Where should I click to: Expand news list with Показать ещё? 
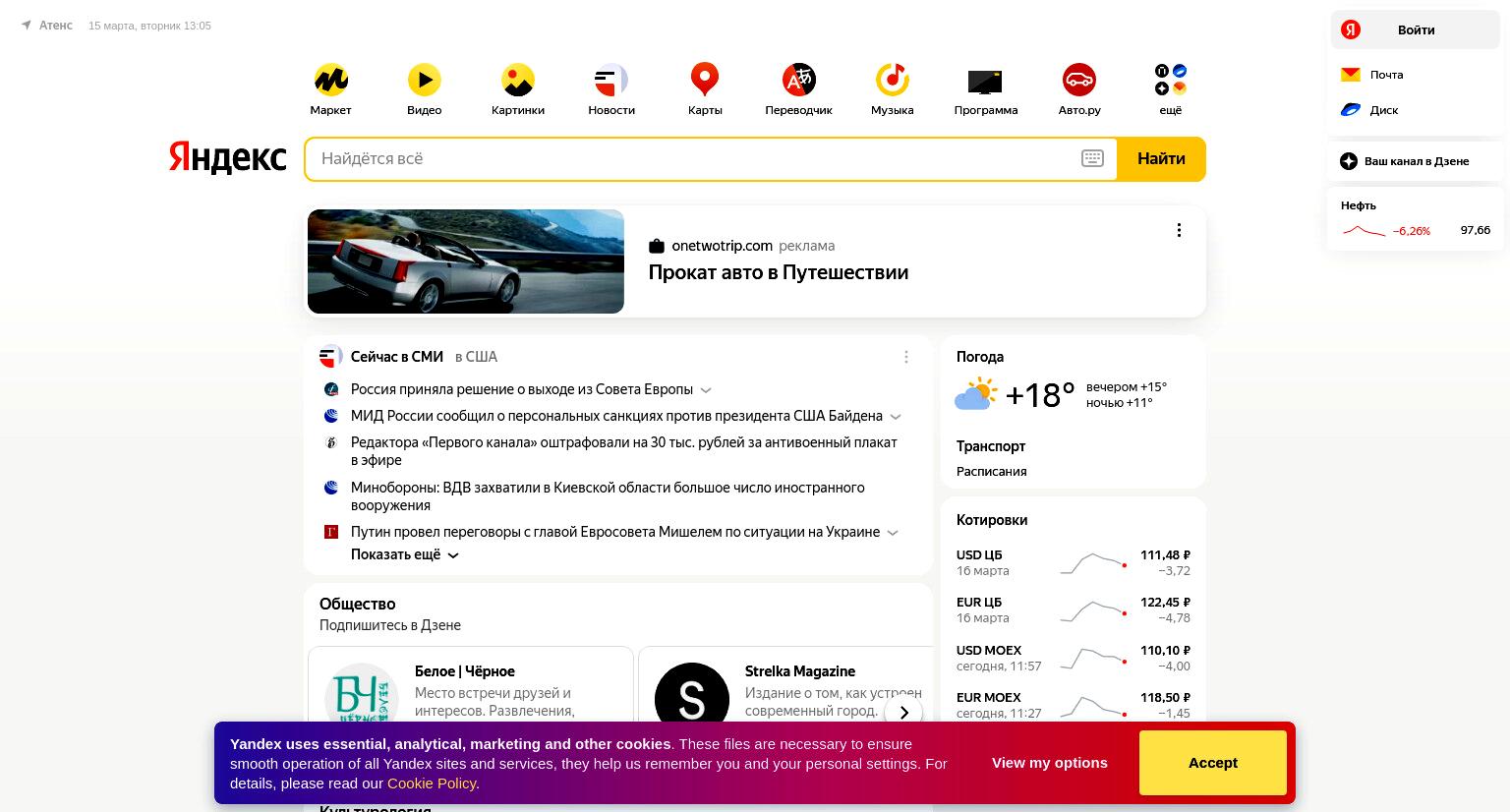[405, 554]
